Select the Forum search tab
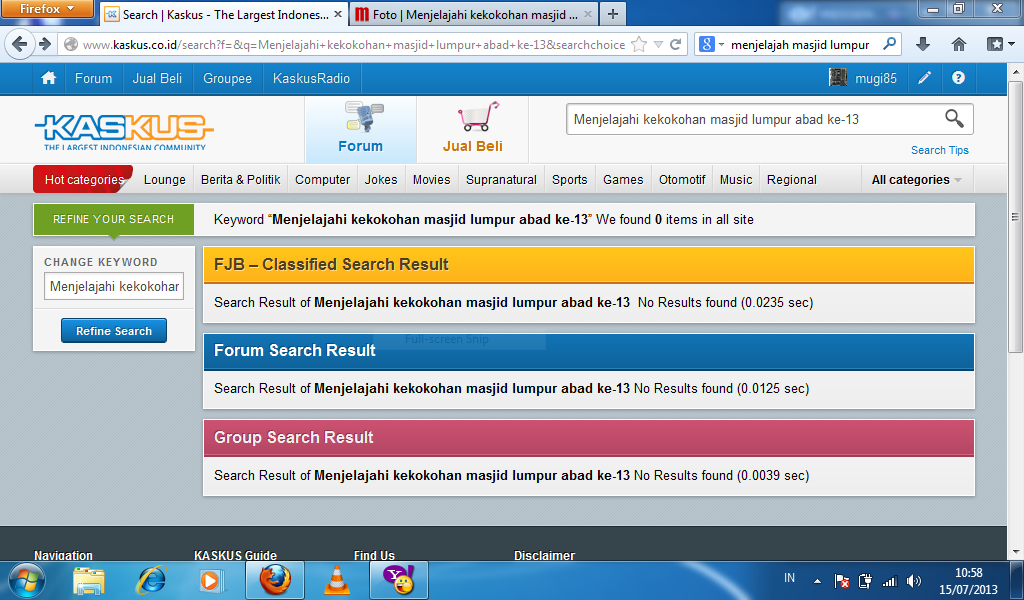This screenshot has height=600, width=1024. click(x=360, y=129)
